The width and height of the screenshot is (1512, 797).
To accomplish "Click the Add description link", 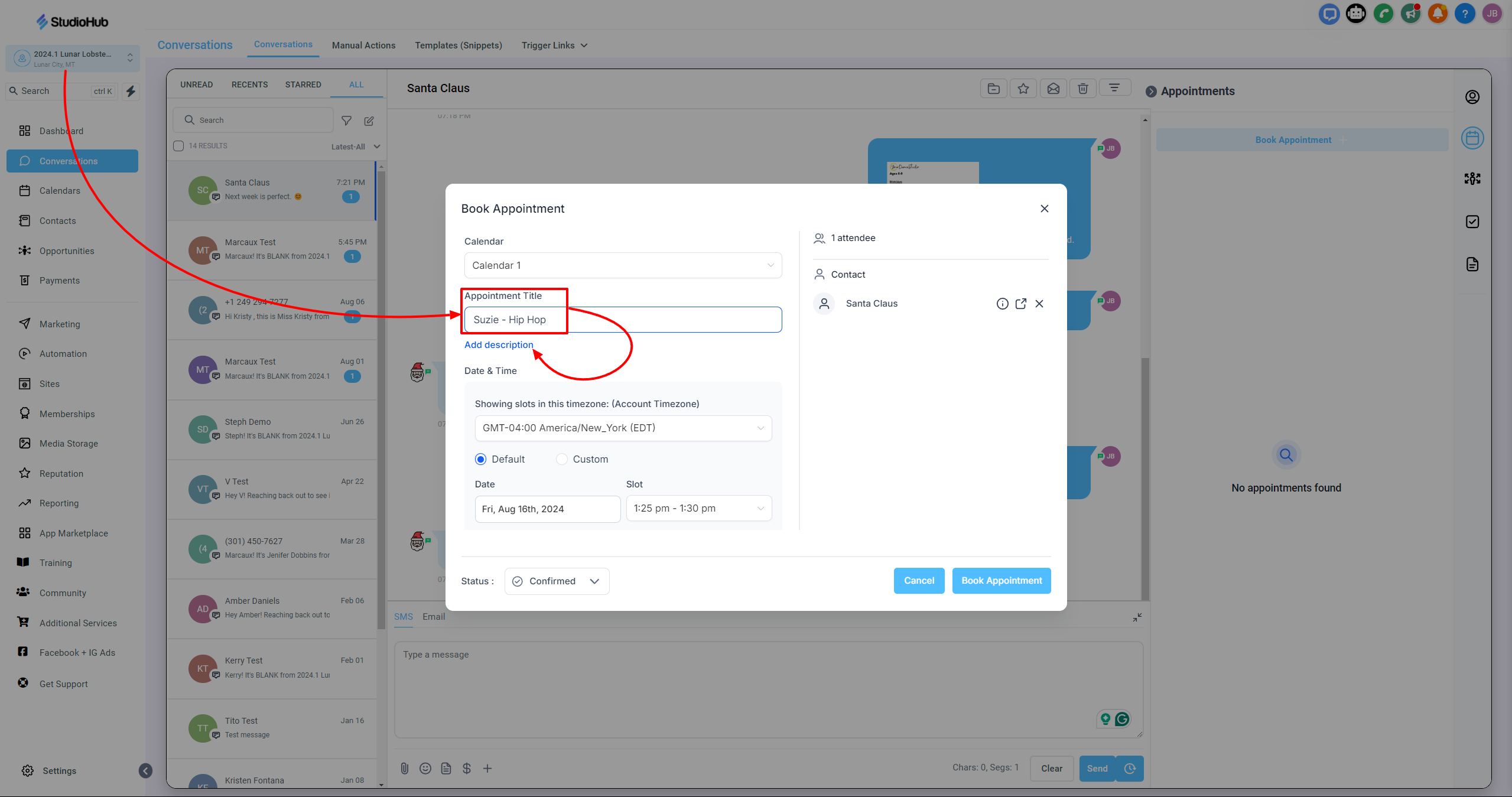I will [499, 345].
